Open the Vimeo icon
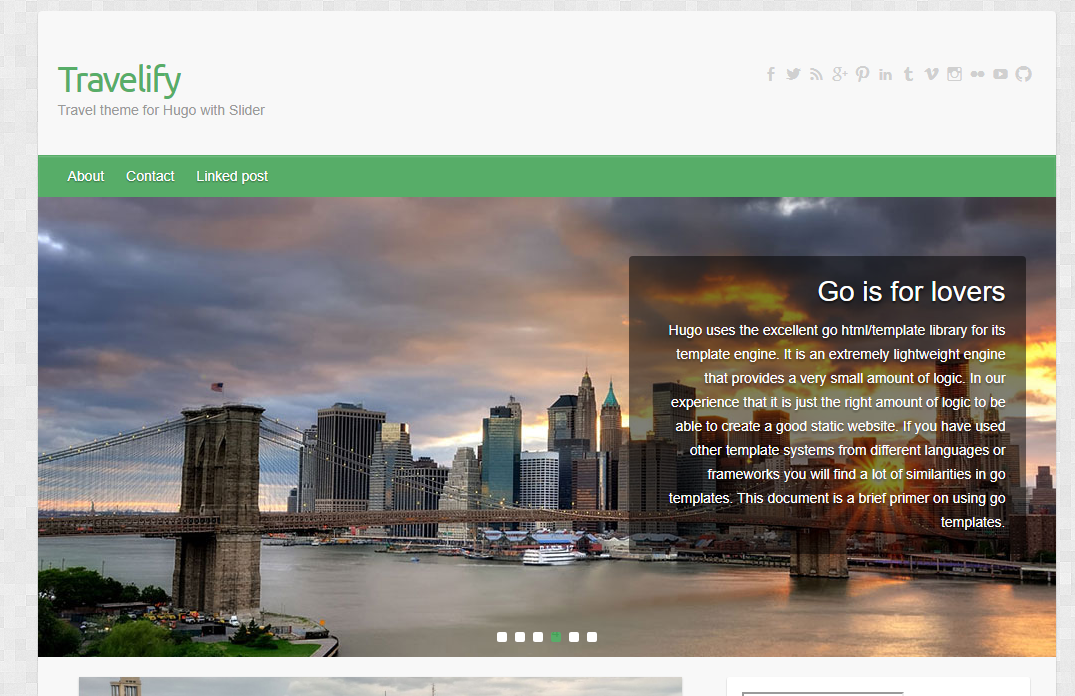 (931, 74)
